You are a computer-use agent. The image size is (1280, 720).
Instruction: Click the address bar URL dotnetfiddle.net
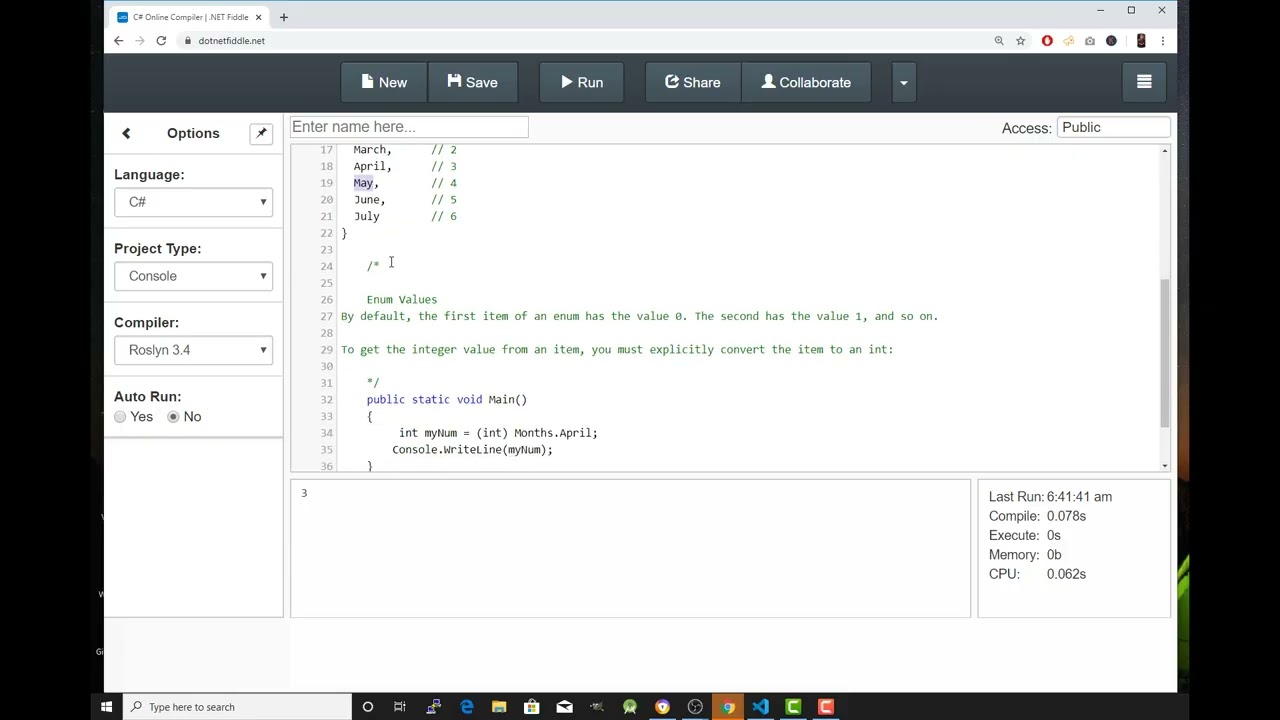[x=231, y=41]
